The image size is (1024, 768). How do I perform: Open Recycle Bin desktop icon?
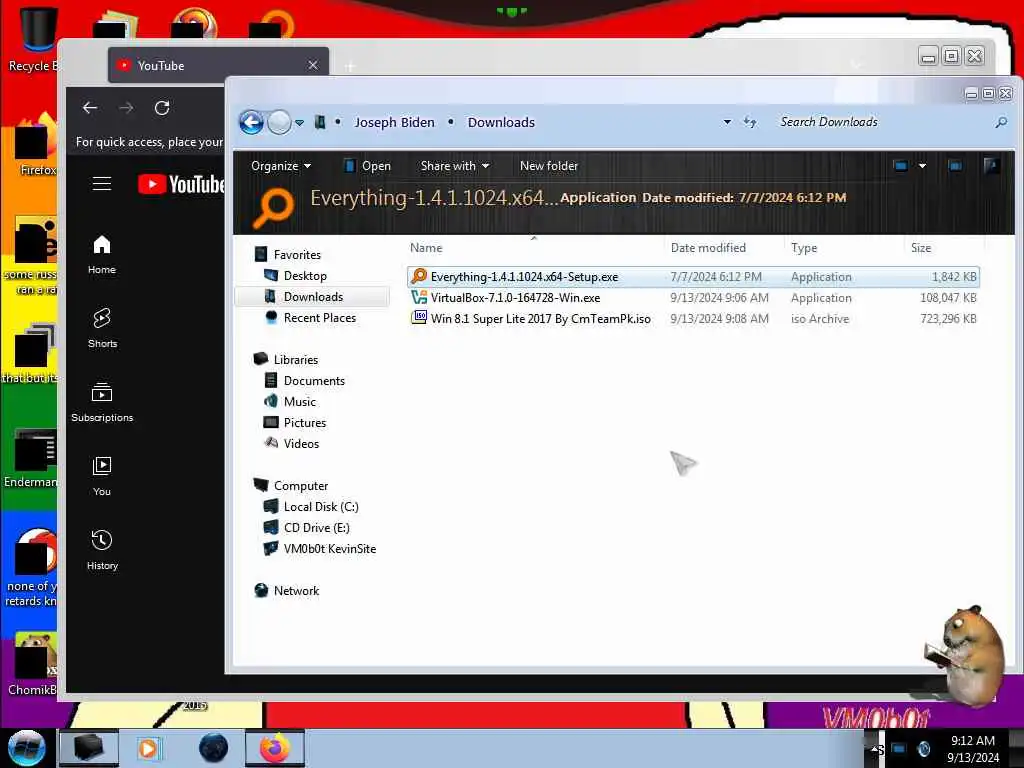point(33,39)
